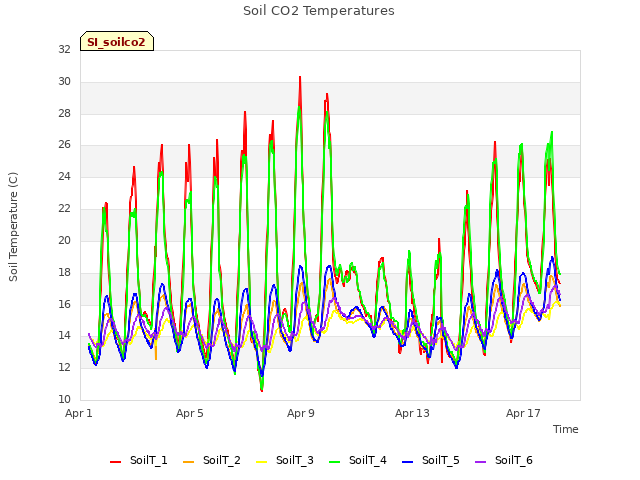Select the SoilT_4 legend label
The width and height of the screenshot is (640, 480).
tap(368, 460)
